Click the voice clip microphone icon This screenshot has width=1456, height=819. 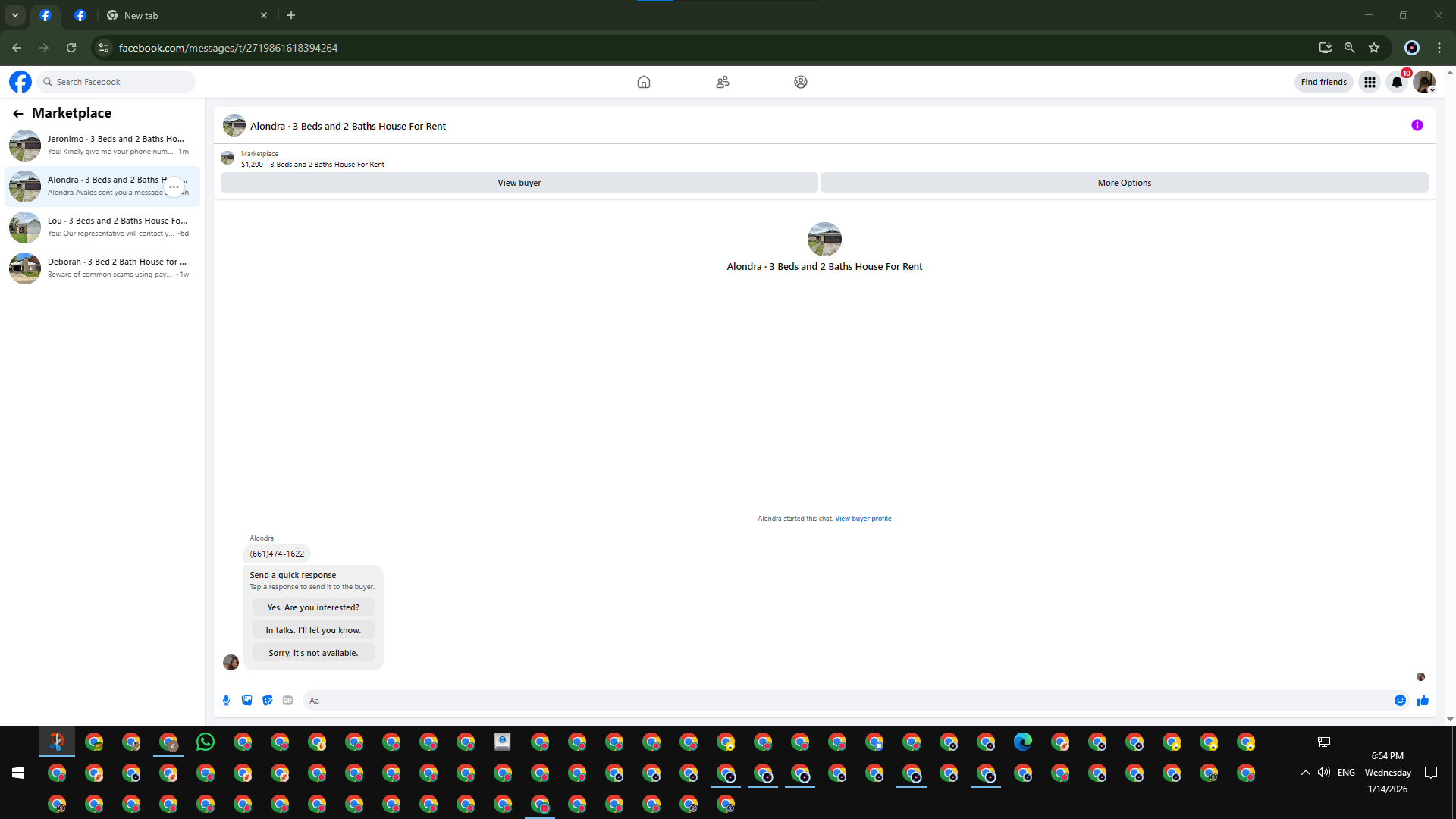(x=226, y=701)
